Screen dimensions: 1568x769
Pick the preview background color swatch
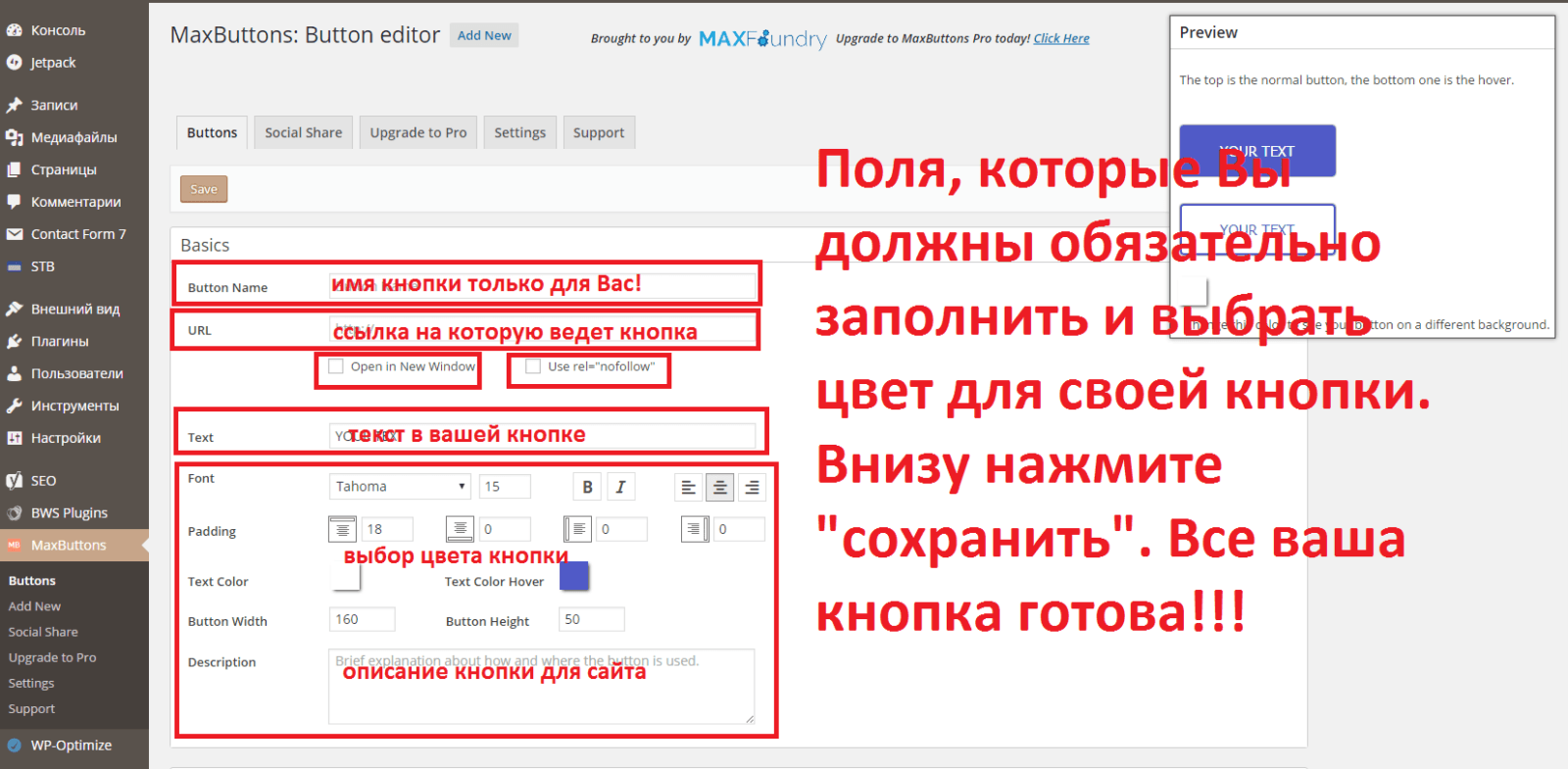tap(1194, 293)
